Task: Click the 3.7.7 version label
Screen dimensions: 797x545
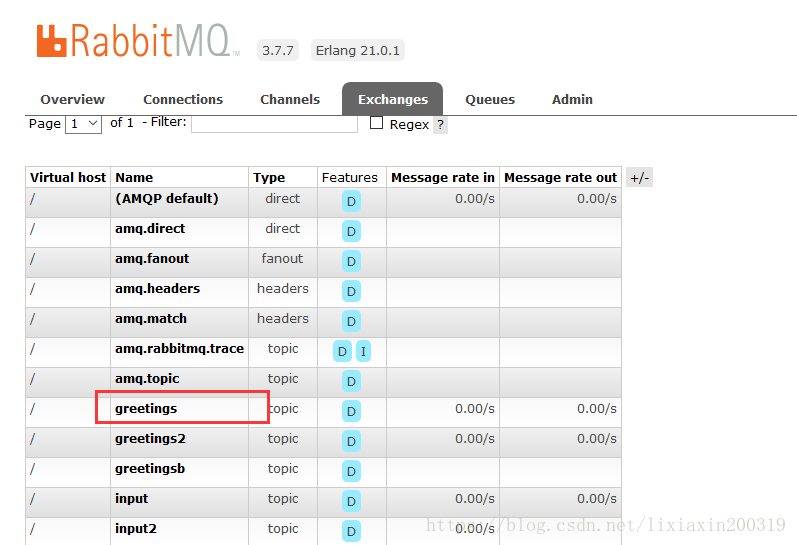Action: [x=278, y=50]
